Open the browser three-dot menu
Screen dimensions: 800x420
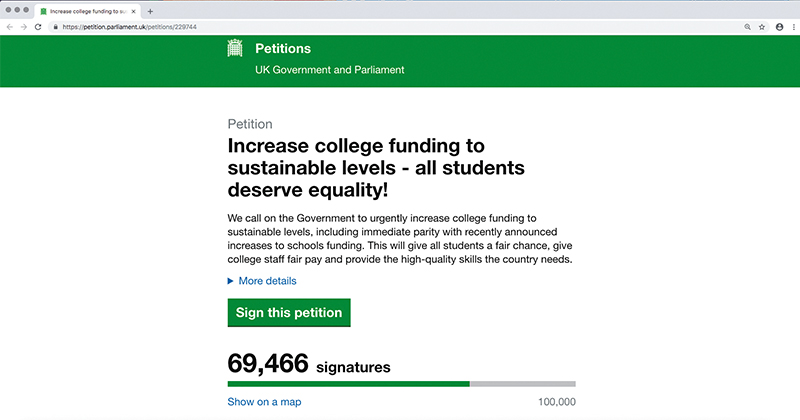(x=794, y=27)
